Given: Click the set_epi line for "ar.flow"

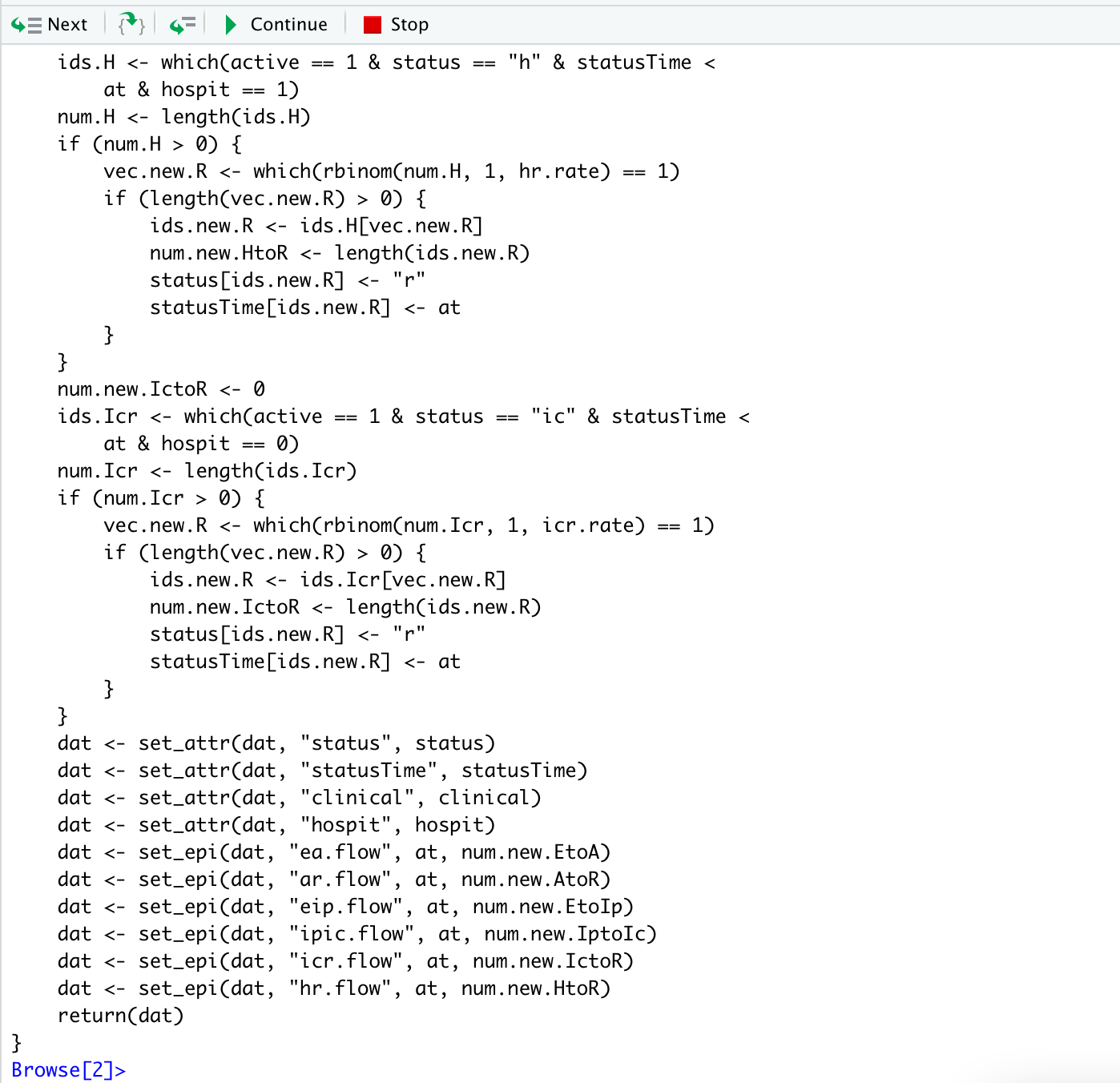Looking at the screenshot, I should click(334, 880).
